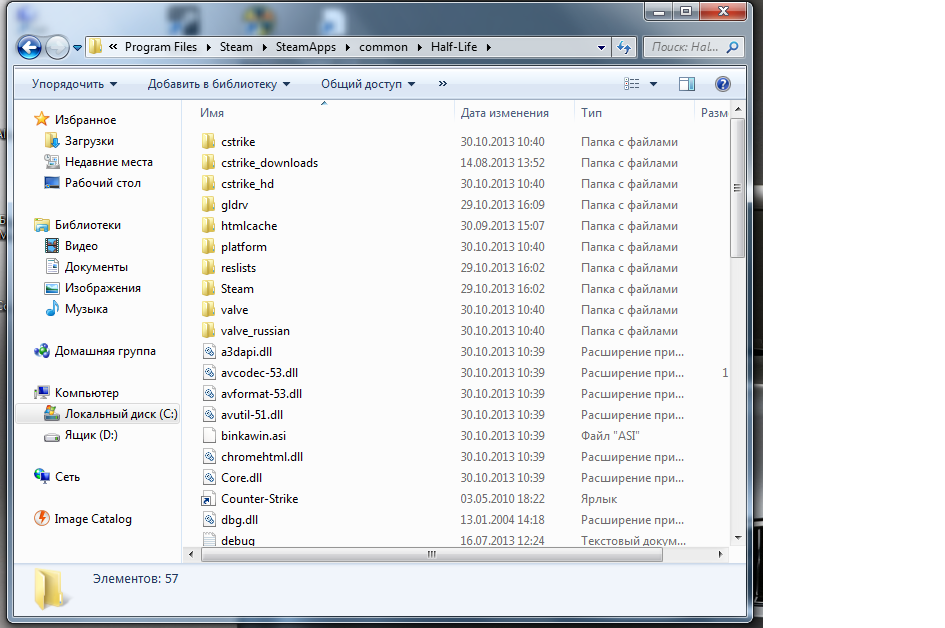
Task: Select the platform folder icon
Action: [x=209, y=247]
